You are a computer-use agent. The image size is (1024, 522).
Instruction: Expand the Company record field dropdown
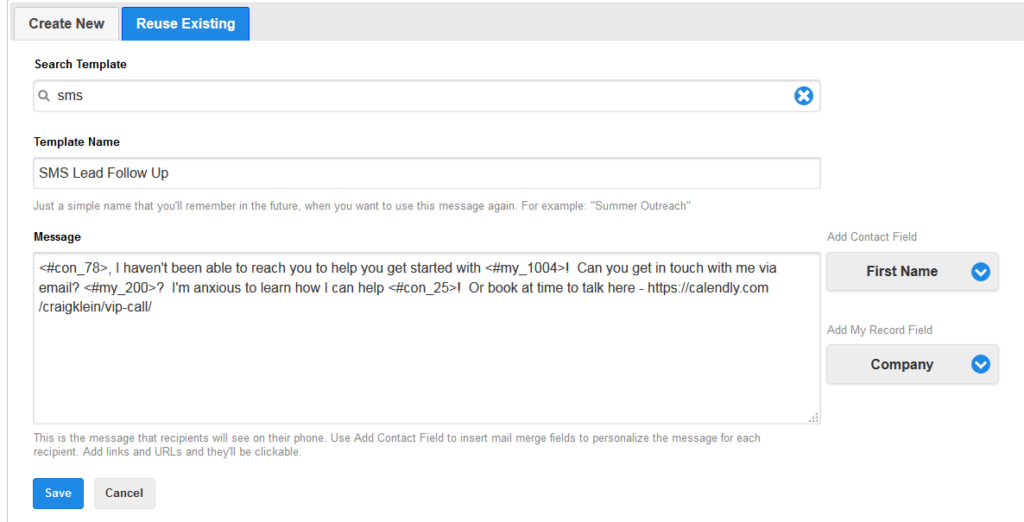(901, 365)
